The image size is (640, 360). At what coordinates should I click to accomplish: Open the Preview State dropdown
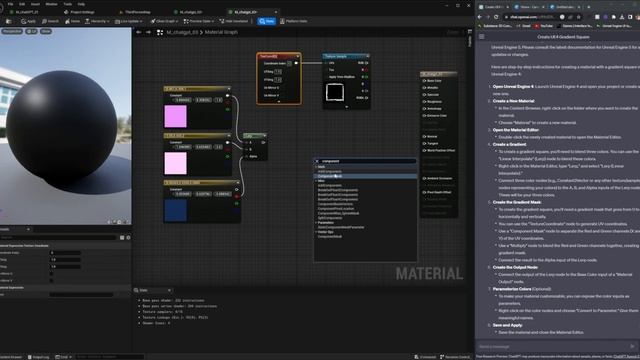pos(199,21)
